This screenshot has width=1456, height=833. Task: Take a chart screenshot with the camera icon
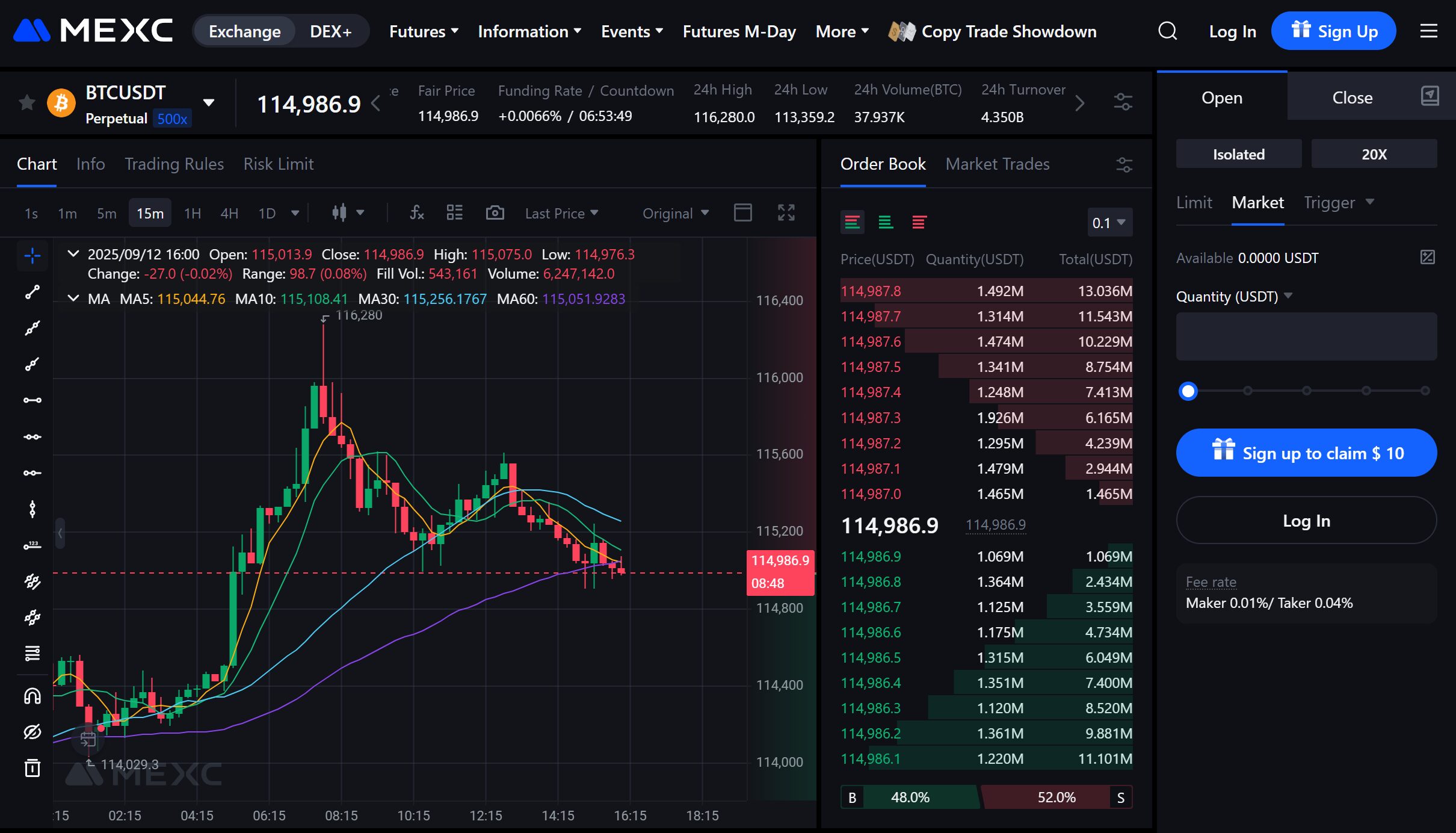coord(495,212)
